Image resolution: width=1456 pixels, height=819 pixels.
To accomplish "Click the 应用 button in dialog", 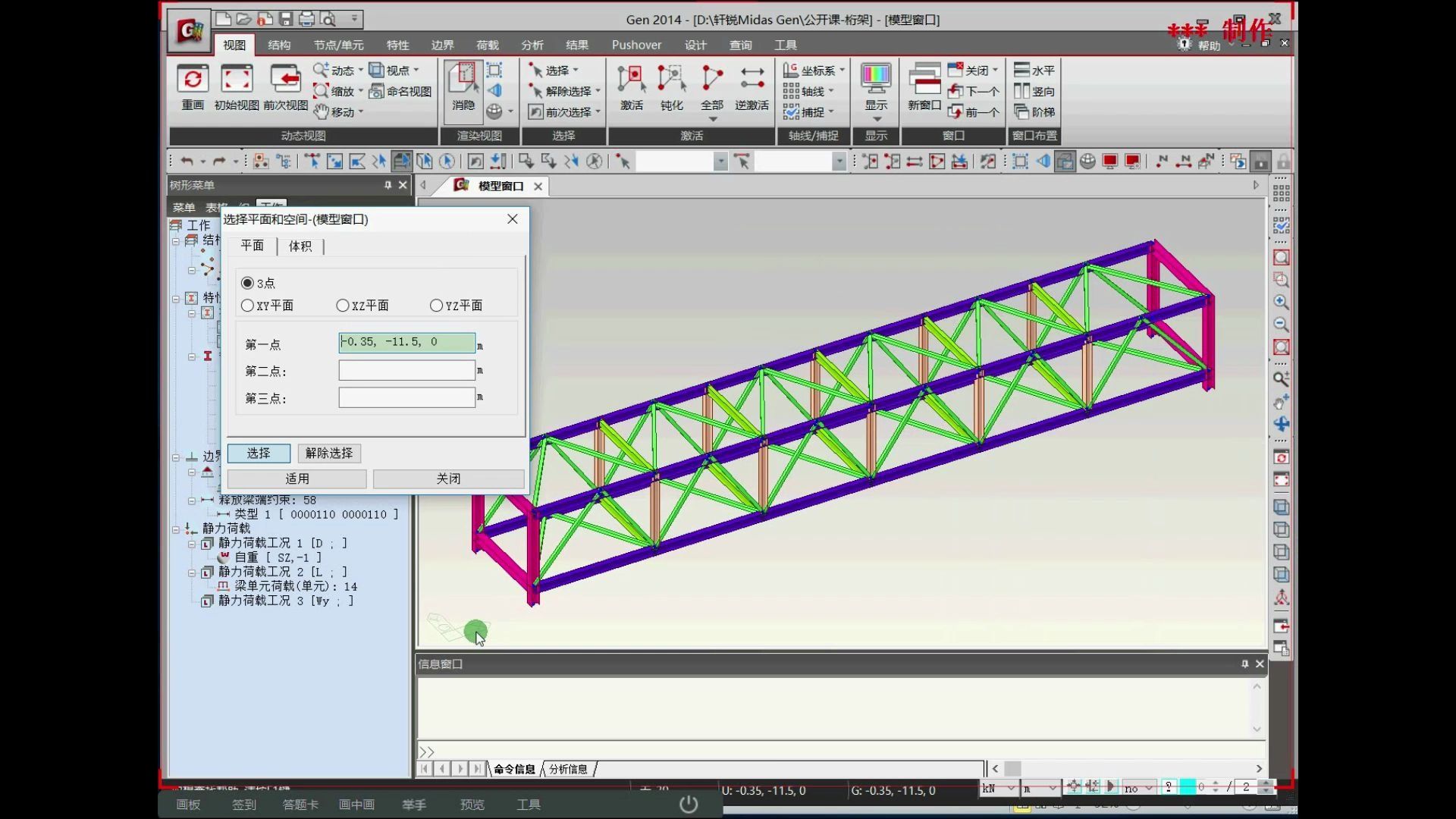I will click(x=297, y=478).
